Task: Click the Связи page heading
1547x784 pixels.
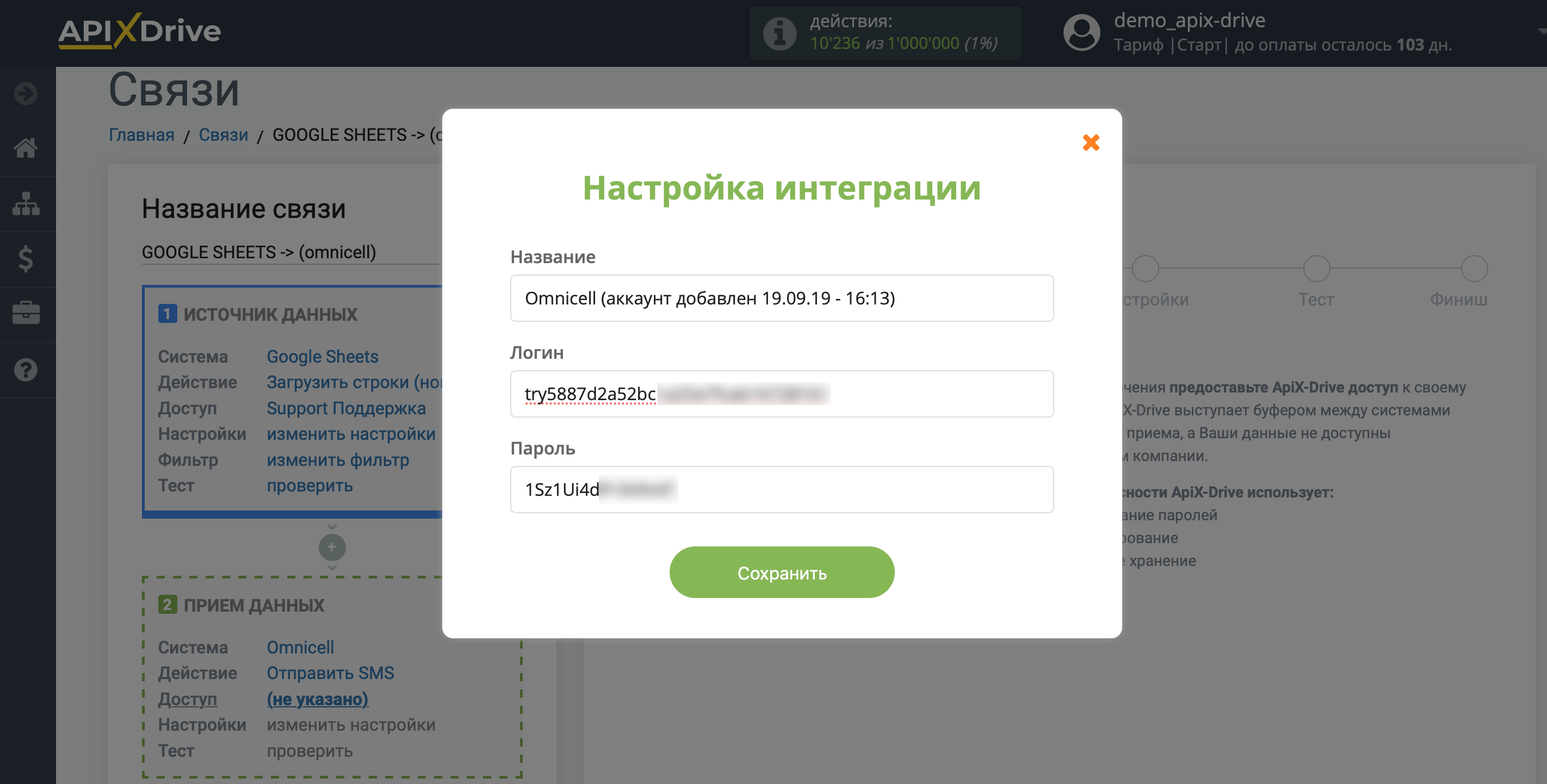Action: click(x=174, y=90)
